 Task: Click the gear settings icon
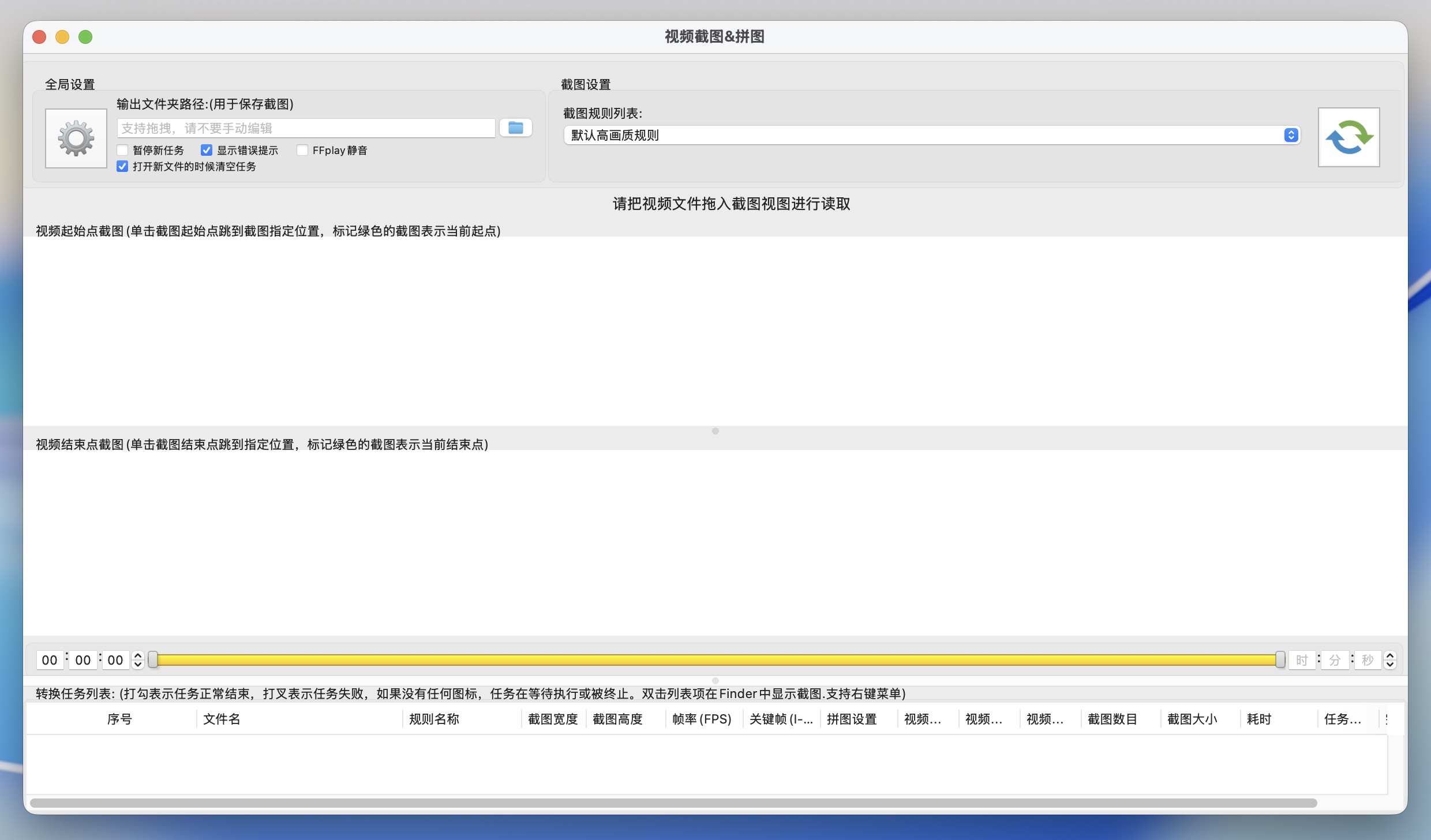(76, 138)
